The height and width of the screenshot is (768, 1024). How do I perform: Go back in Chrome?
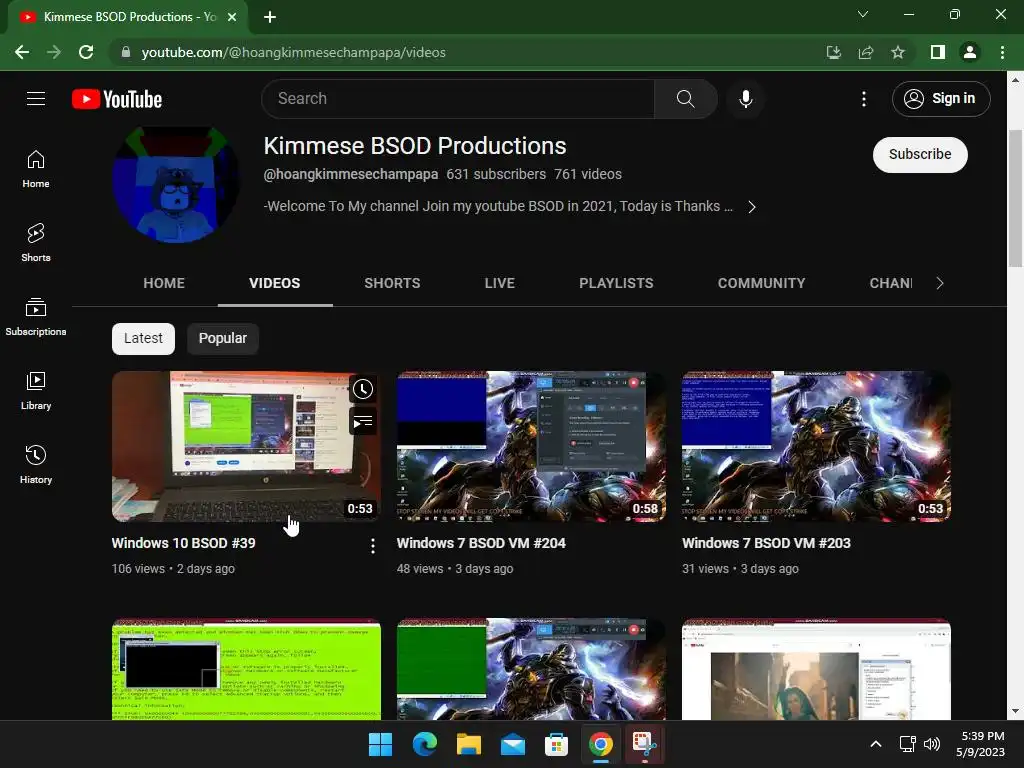22,52
